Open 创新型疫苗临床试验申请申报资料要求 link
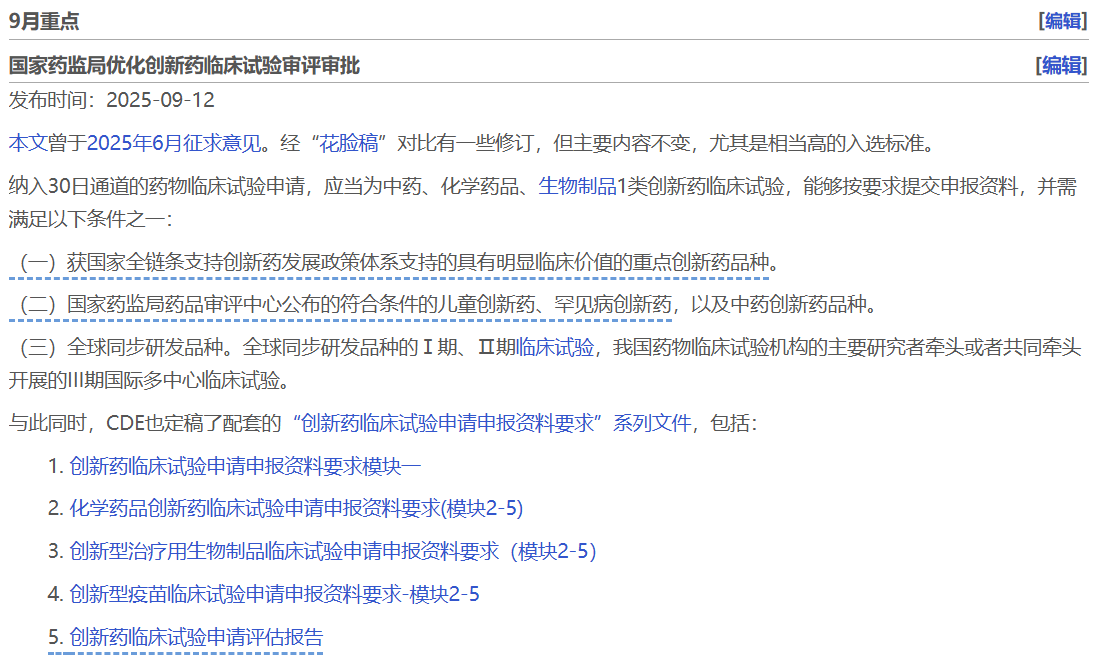 (274, 595)
